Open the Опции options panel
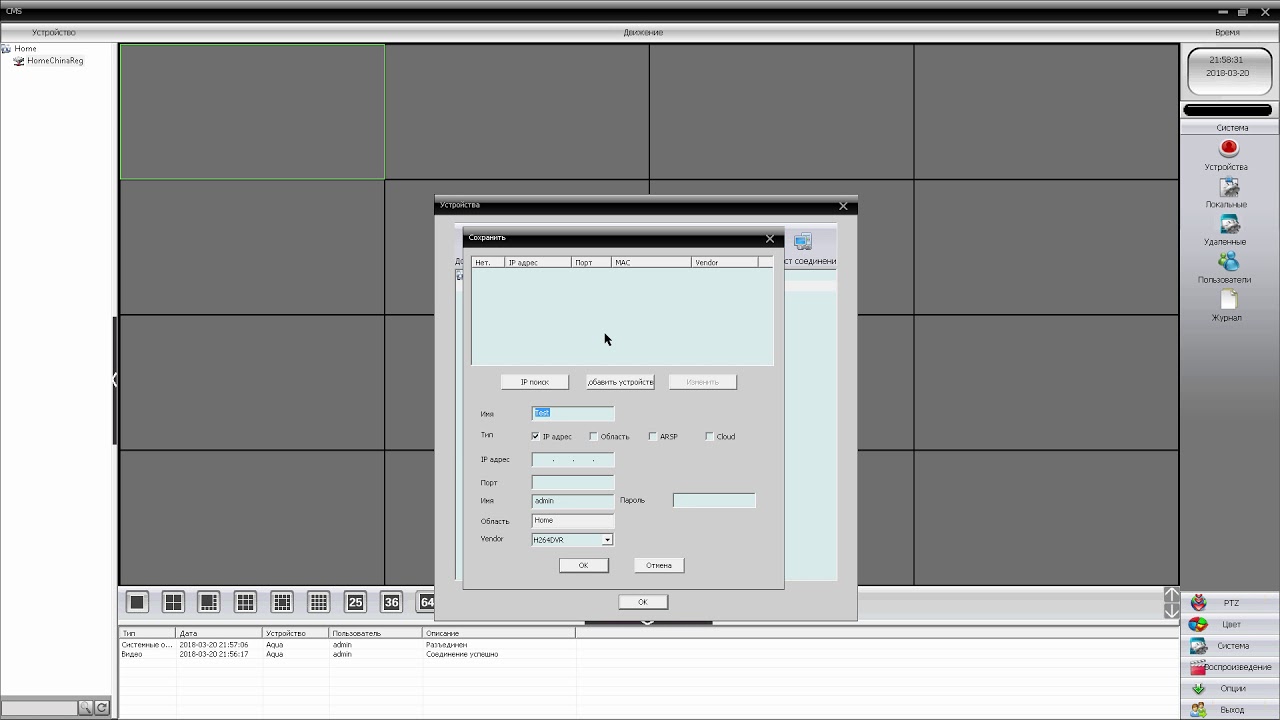The height and width of the screenshot is (720, 1280). pyautogui.click(x=1231, y=688)
